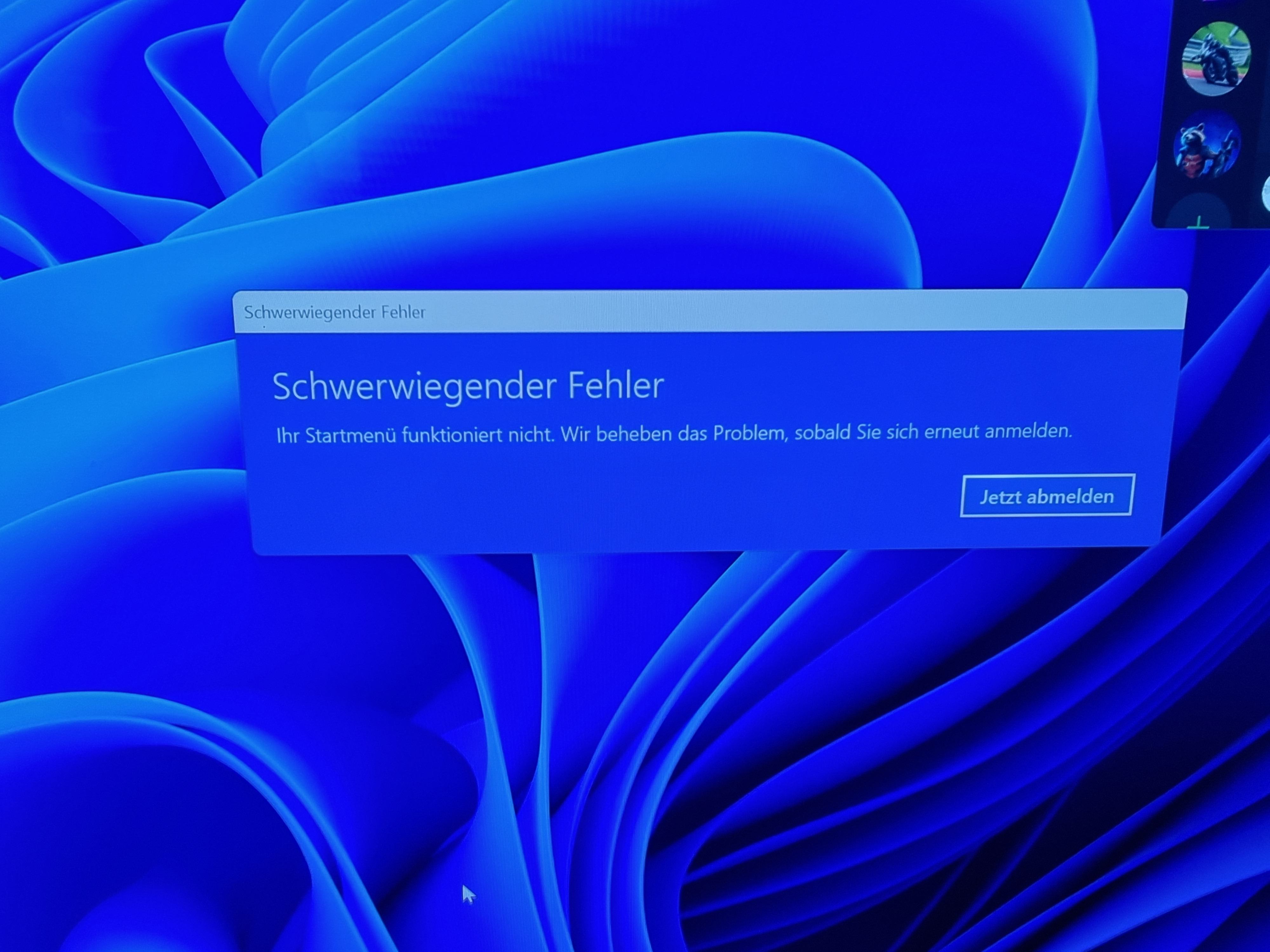
Task: Click the dialog title bar "Schwerwiegender Fehler"
Action: click(710, 311)
